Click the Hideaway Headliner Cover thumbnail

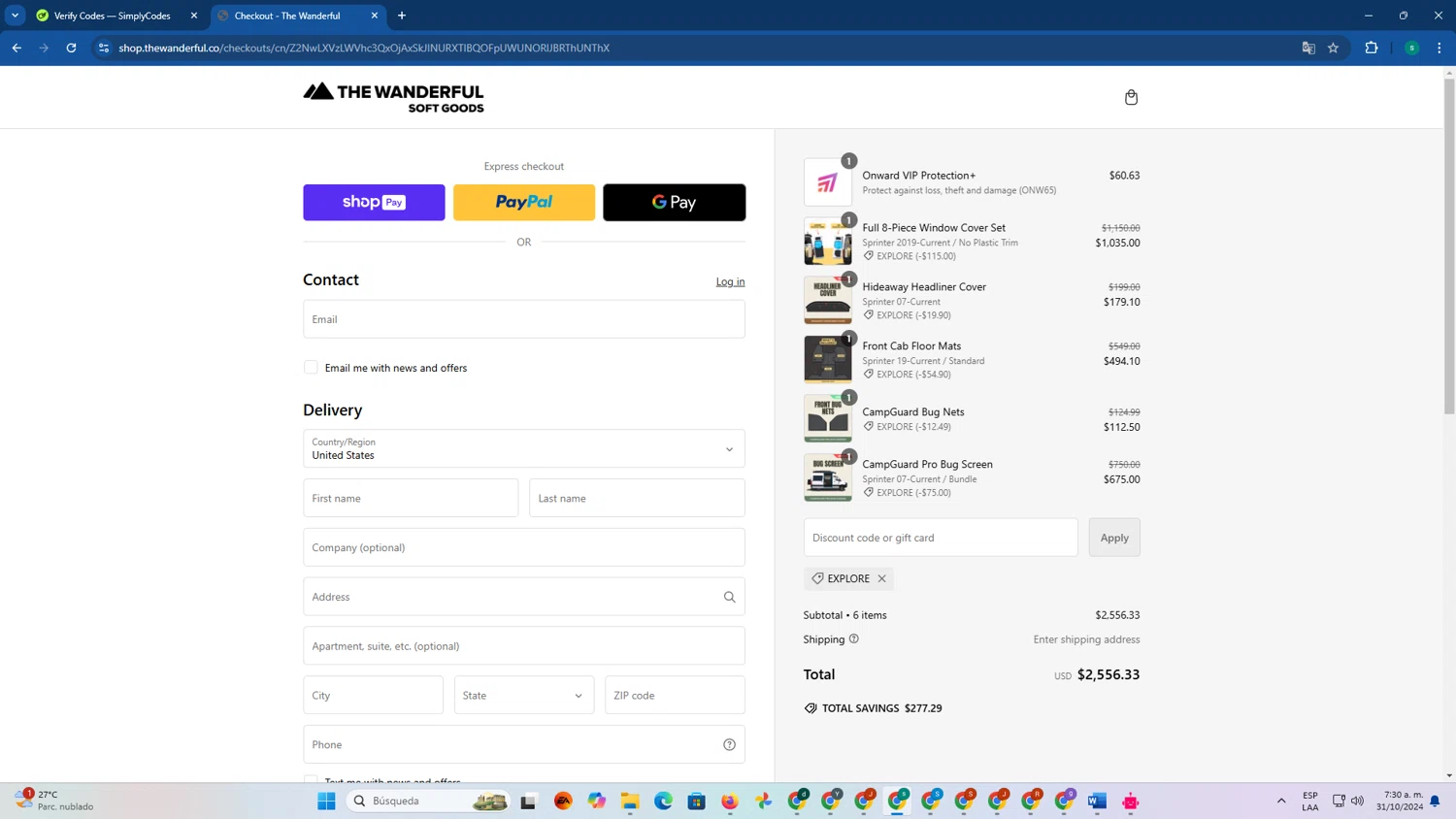[x=827, y=301]
